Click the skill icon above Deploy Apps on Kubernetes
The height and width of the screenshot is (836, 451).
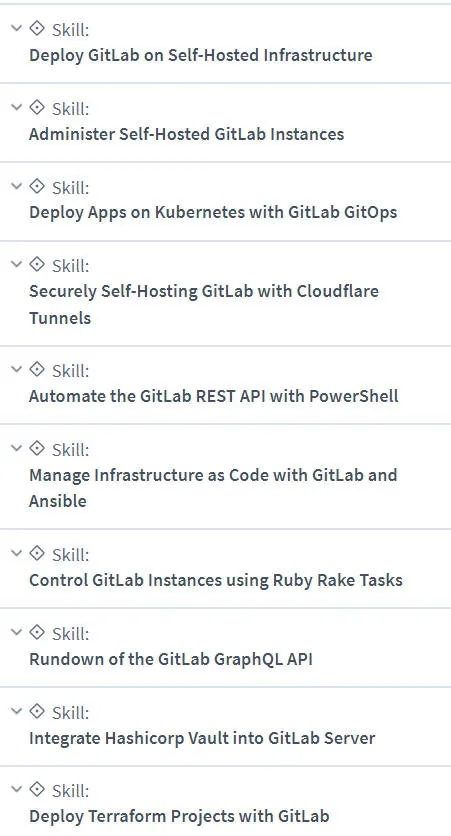tap(36, 186)
